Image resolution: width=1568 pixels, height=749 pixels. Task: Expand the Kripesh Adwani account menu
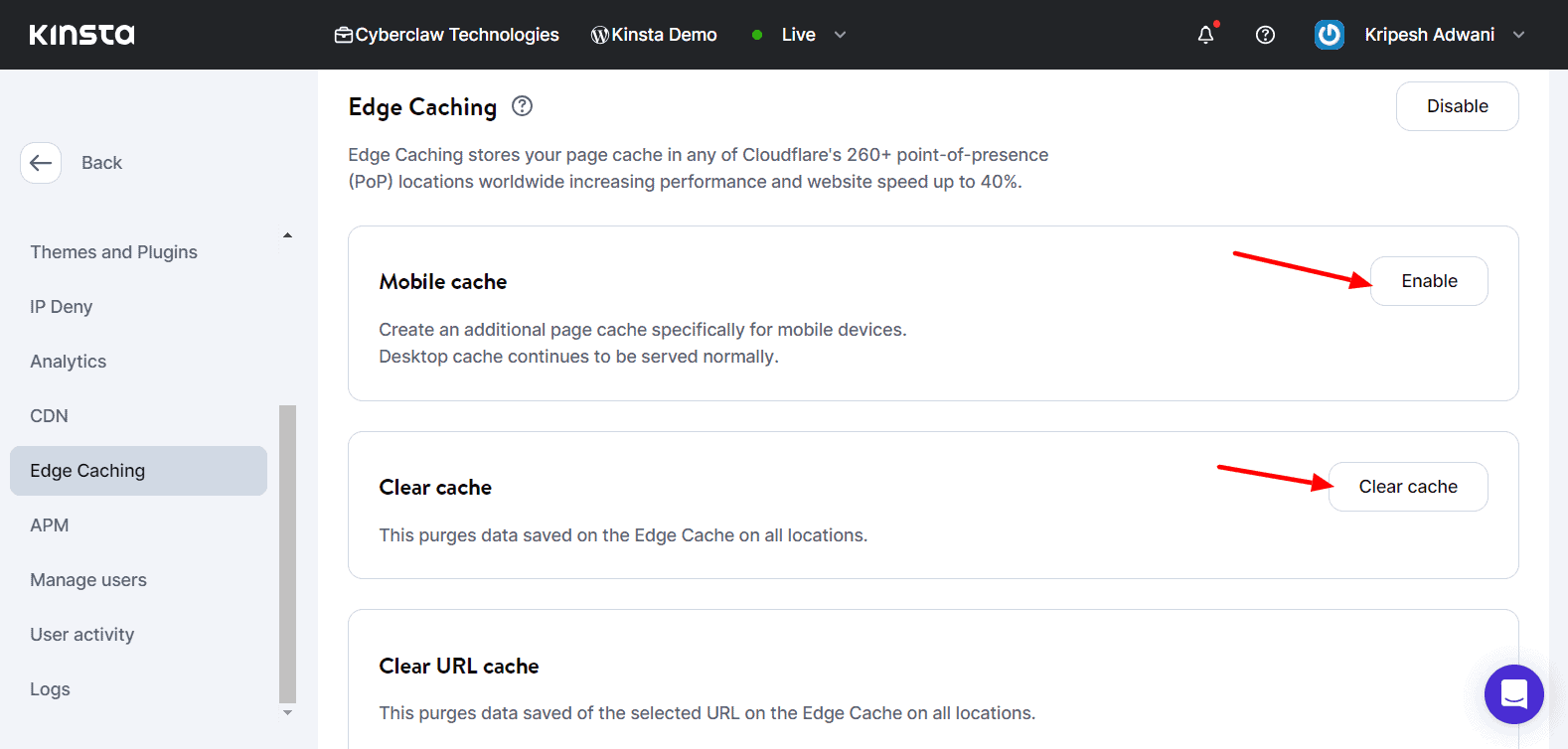click(1517, 35)
